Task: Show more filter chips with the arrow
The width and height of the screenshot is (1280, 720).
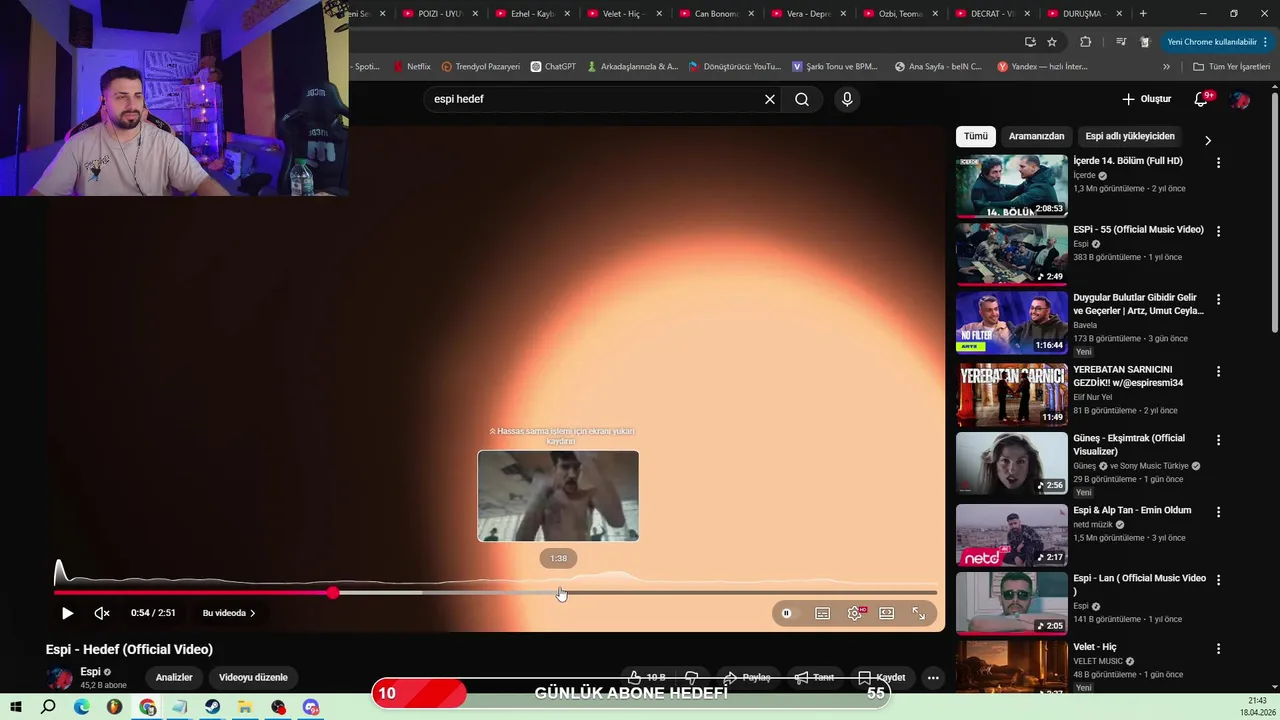Action: coord(1208,140)
